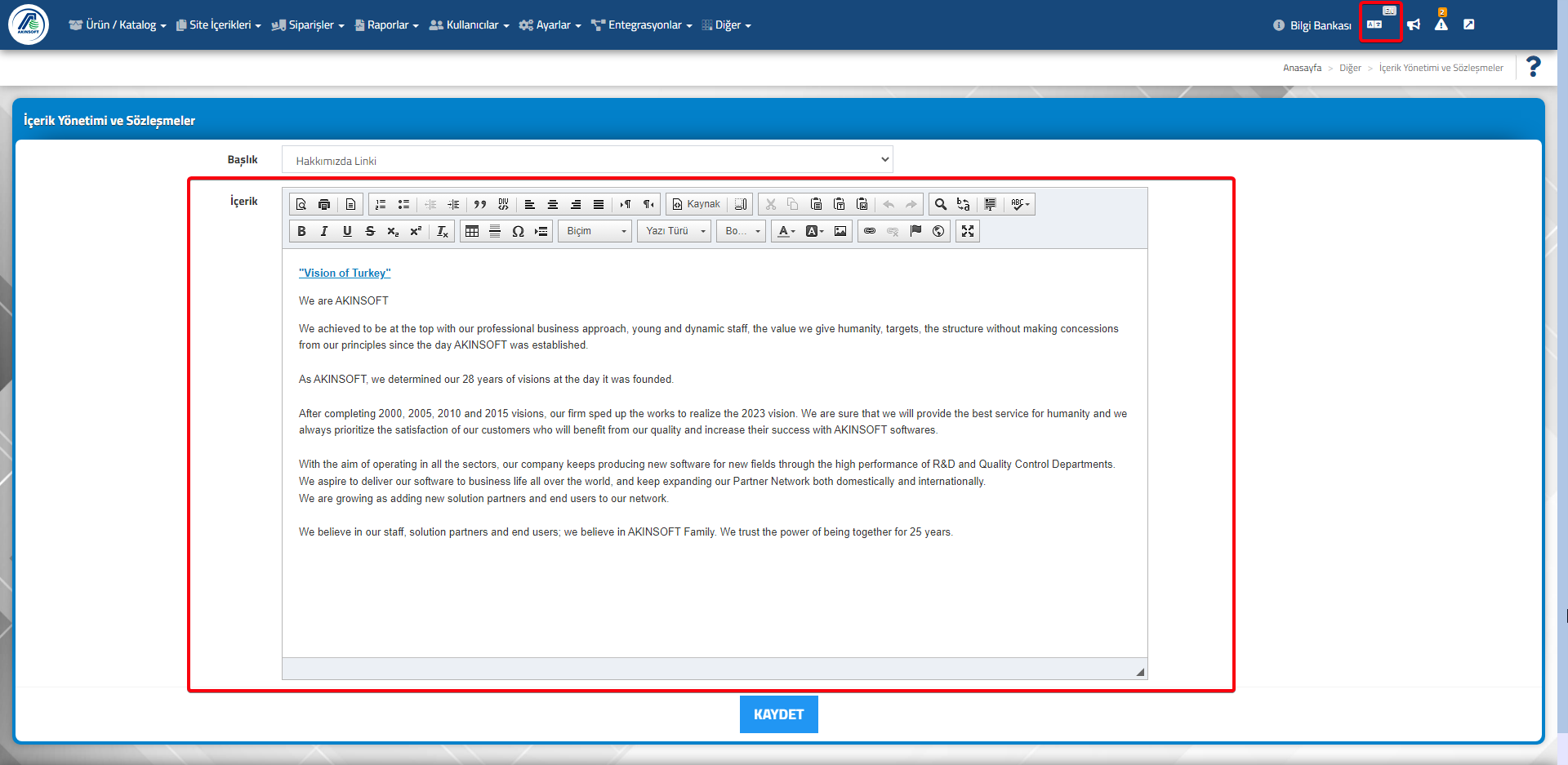Follow the "Vision of Turkey" link
Image resolution: width=1568 pixels, height=765 pixels.
[345, 273]
